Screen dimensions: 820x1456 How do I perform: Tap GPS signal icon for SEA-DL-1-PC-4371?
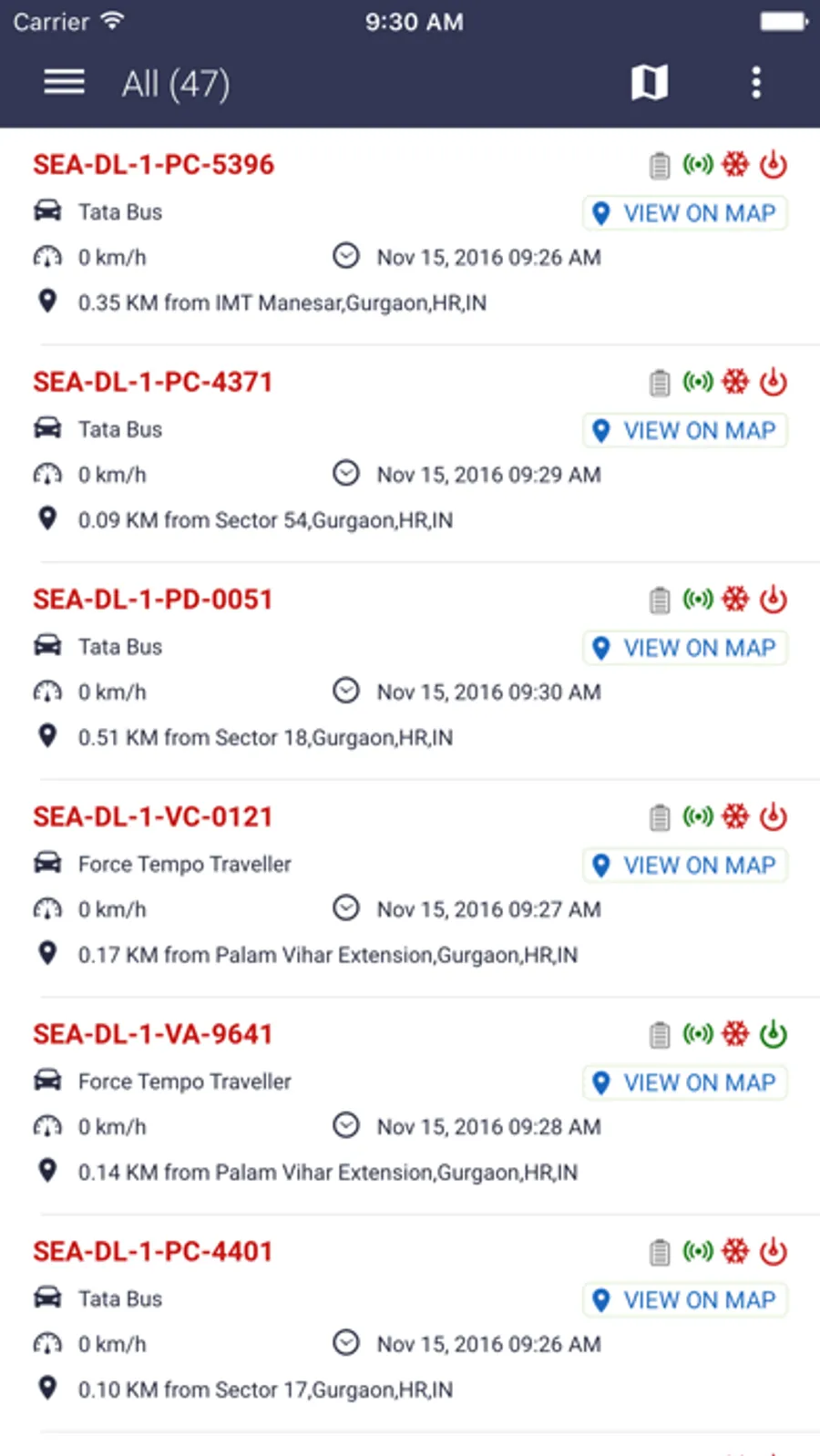coord(698,382)
